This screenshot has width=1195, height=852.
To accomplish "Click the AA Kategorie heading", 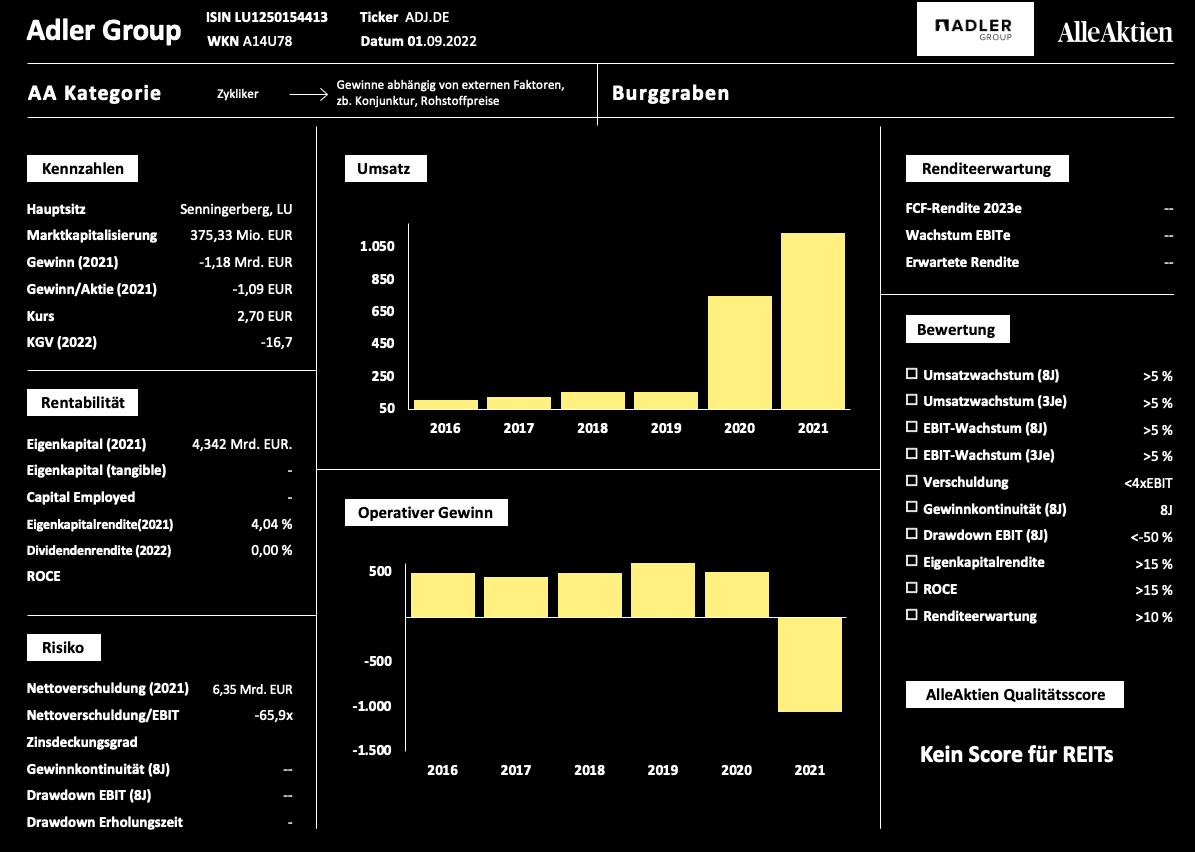I will (x=95, y=93).
